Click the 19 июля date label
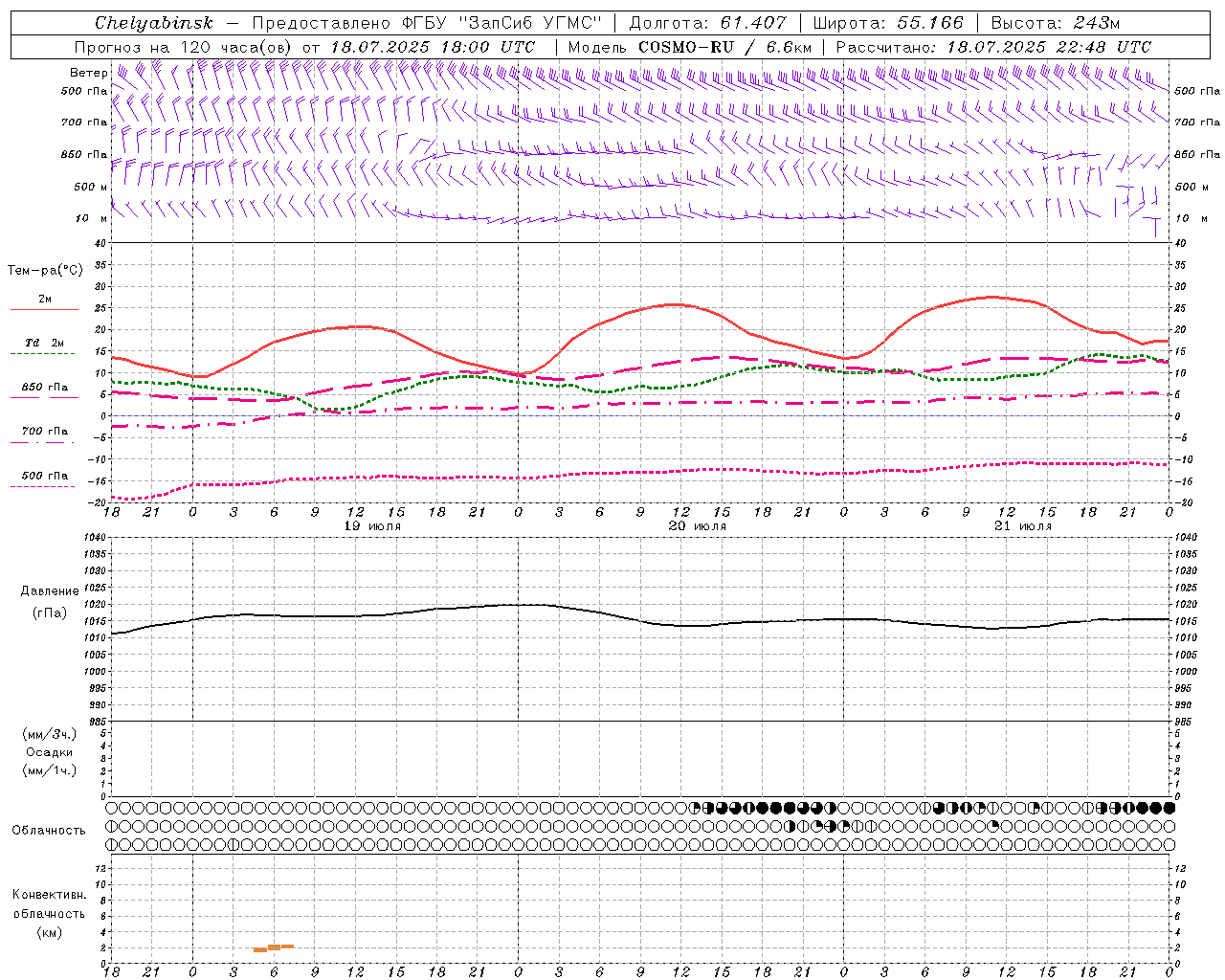 [372, 526]
